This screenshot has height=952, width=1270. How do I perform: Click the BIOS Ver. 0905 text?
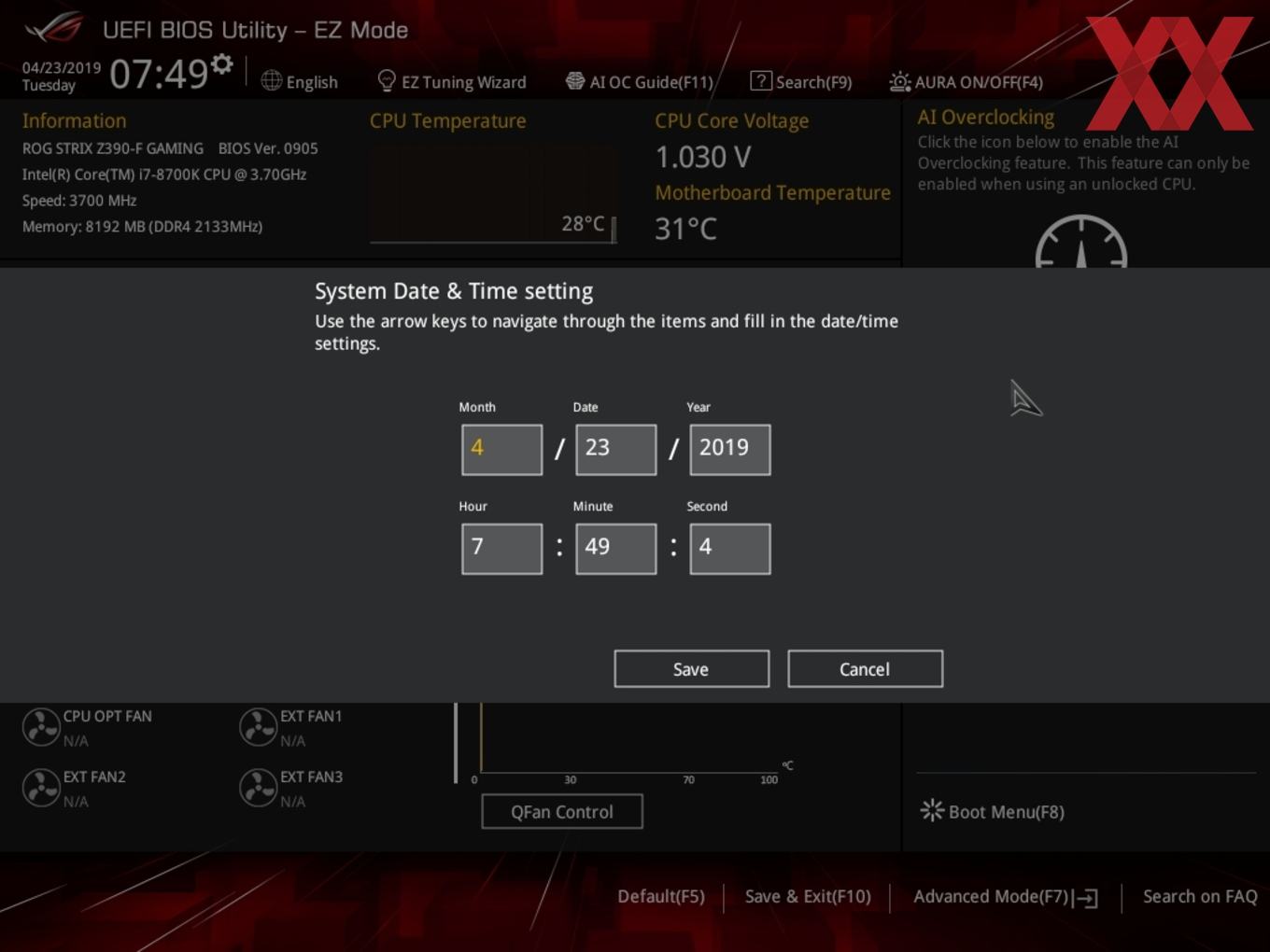click(268, 148)
